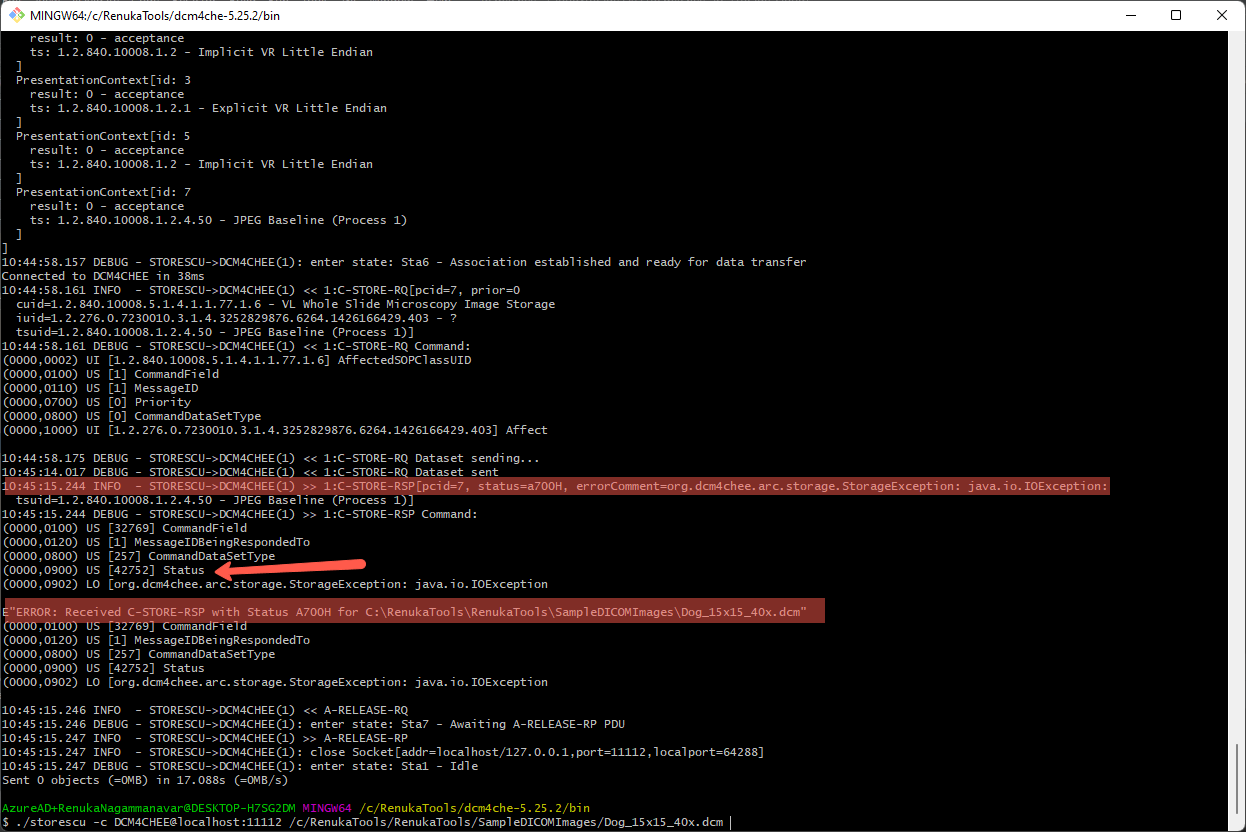
Task: Click the storescu command at the prompt
Action: tap(368, 822)
